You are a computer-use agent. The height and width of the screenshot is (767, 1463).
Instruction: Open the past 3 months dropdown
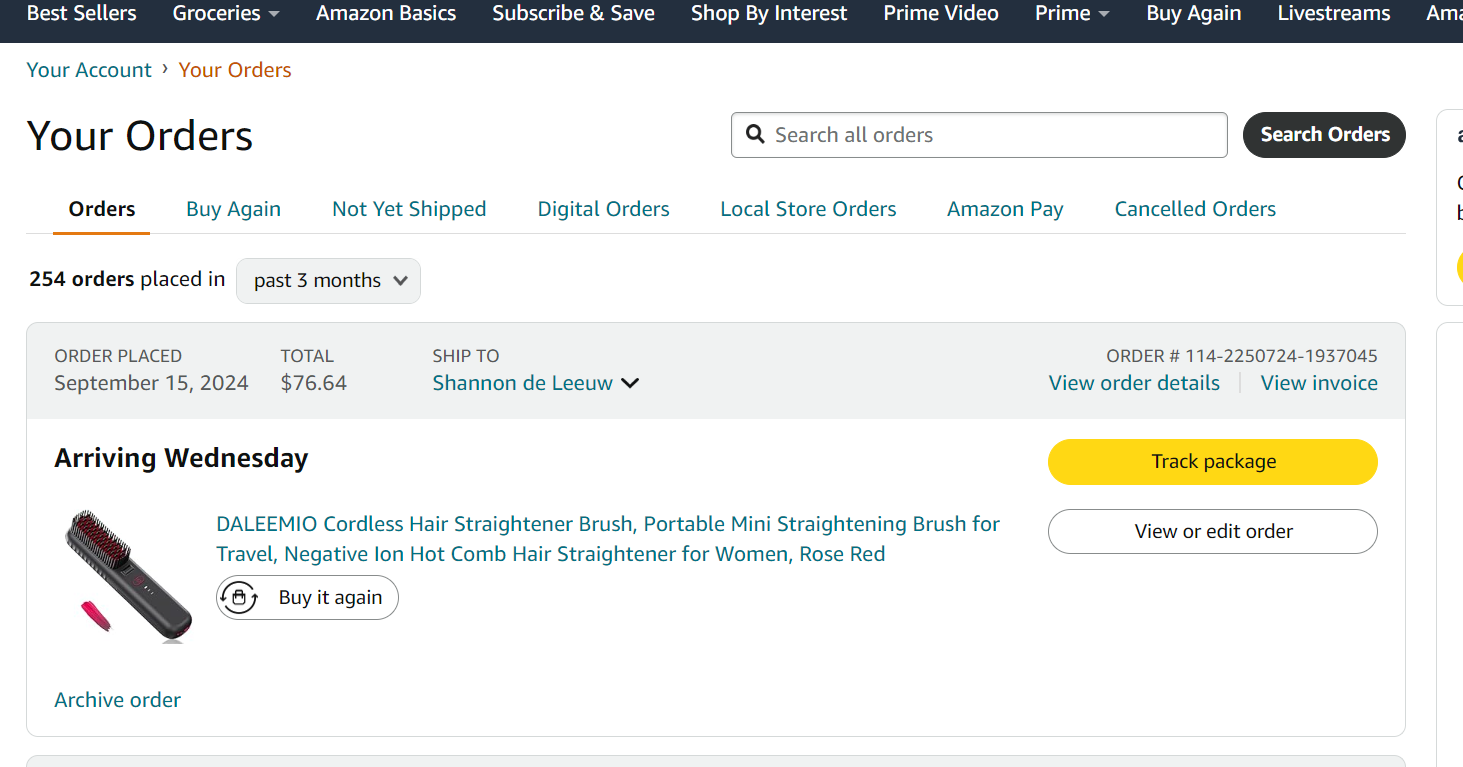click(328, 281)
